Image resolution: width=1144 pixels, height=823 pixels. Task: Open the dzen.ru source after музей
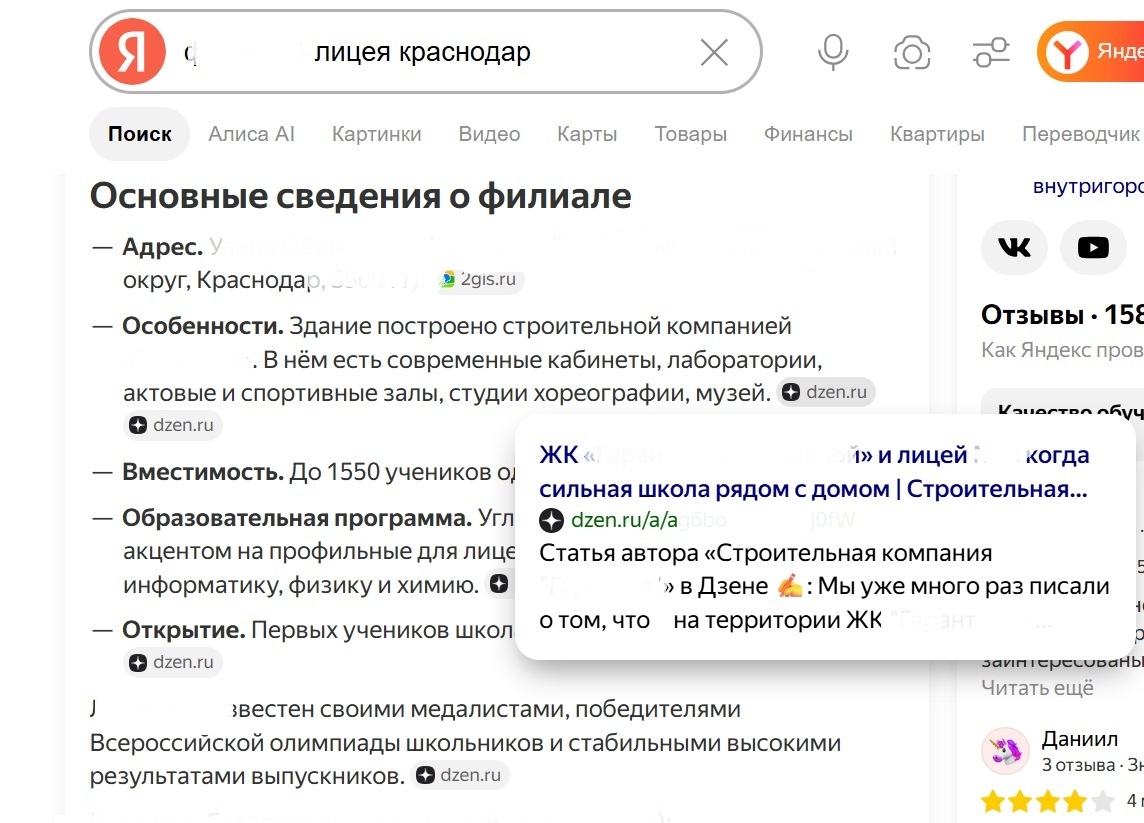(x=826, y=393)
